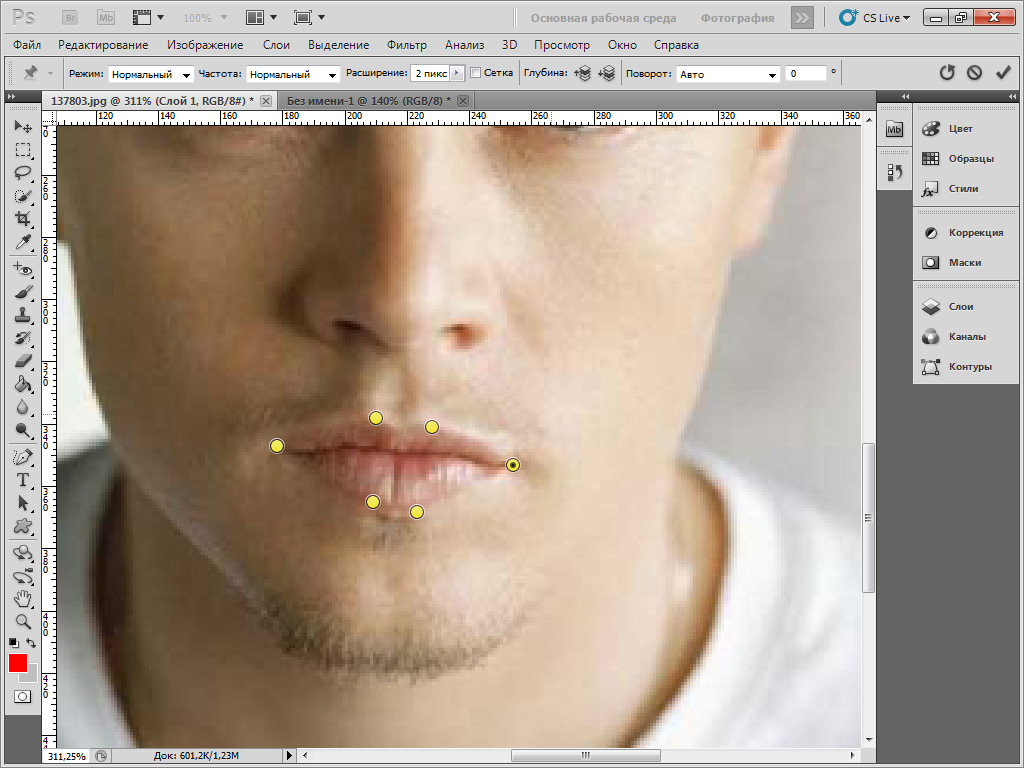Viewport: 1024px width, 768px height.
Task: Enable the Сетка checkbox
Action: [x=475, y=73]
